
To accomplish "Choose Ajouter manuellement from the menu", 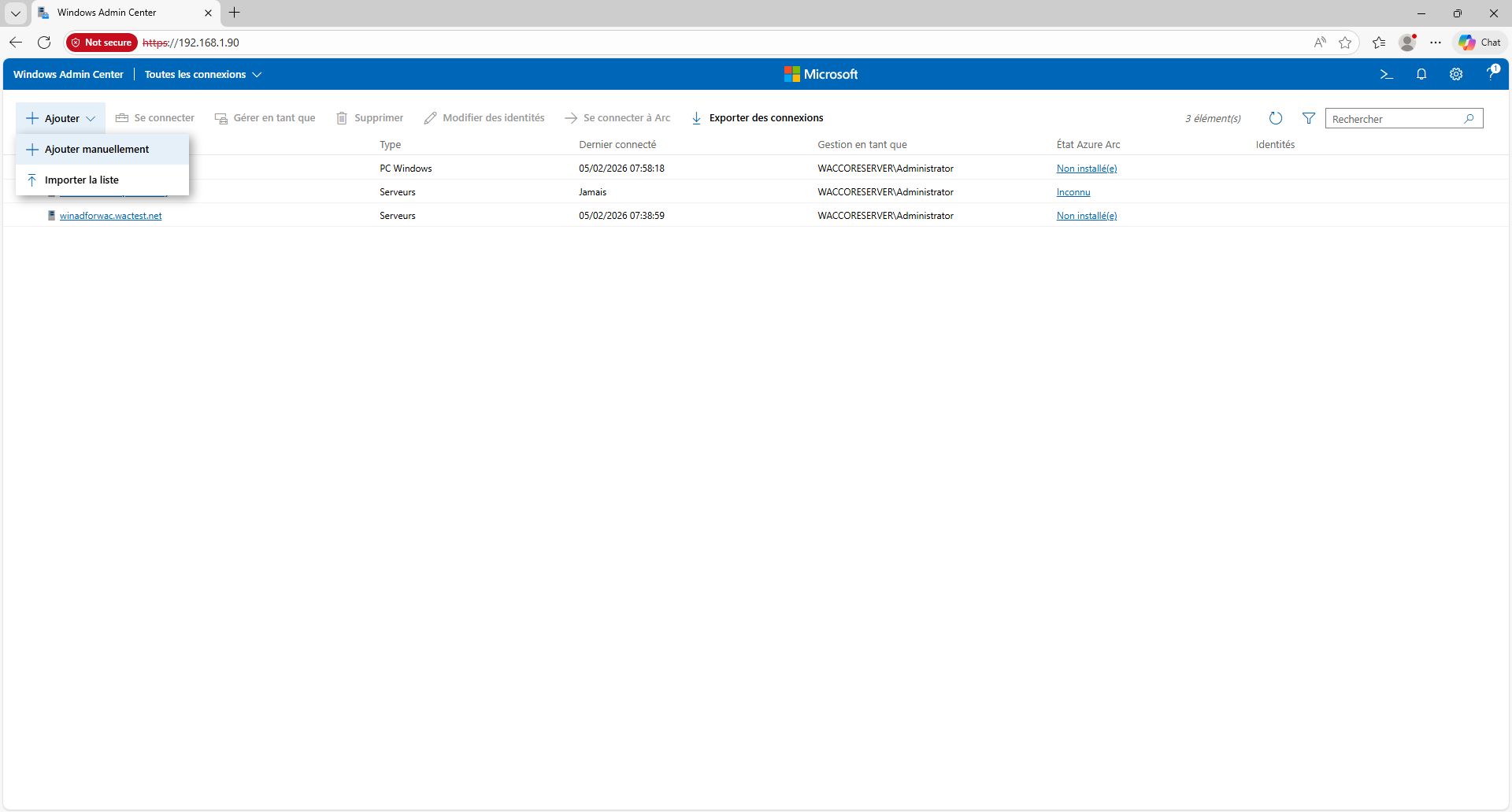I will (x=102, y=149).
